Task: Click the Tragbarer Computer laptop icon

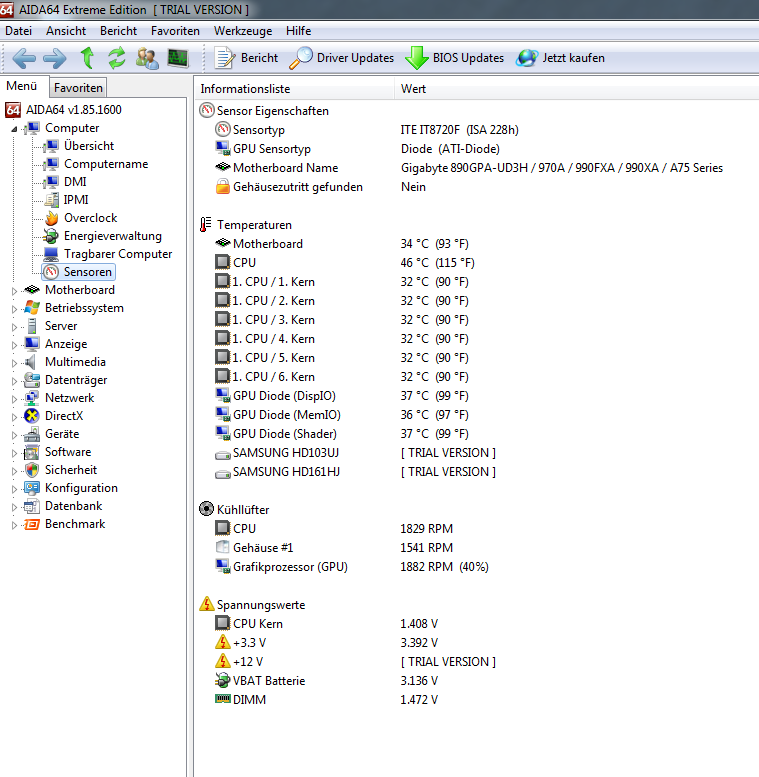Action: click(x=52, y=254)
